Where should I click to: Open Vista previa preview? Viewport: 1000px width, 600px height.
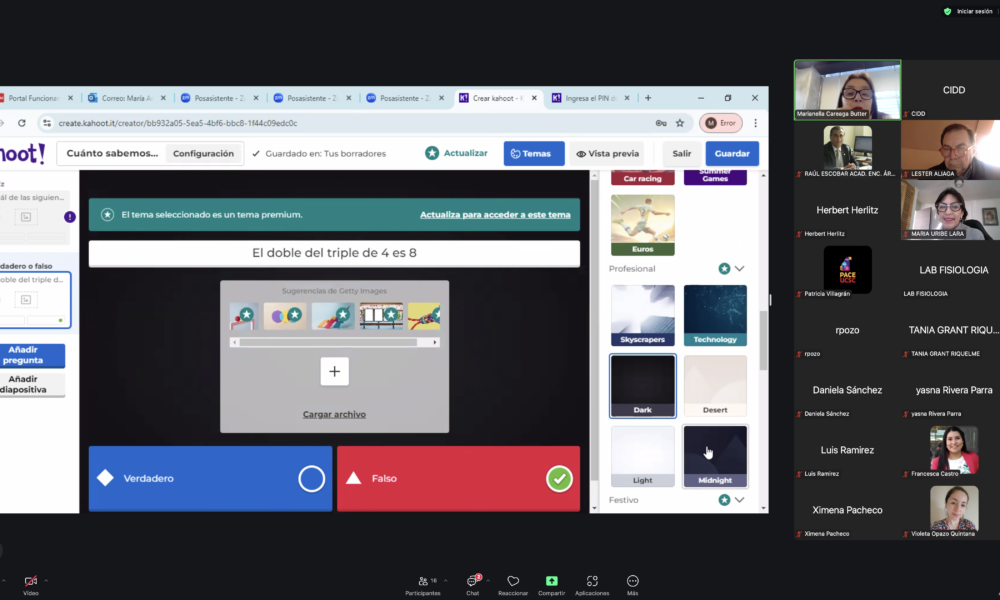[x=607, y=154]
